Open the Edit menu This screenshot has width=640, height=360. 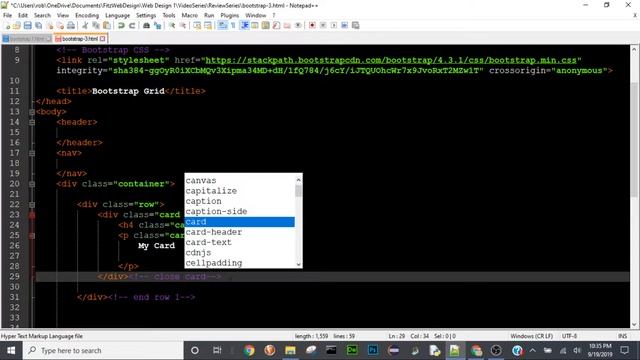pos(23,15)
